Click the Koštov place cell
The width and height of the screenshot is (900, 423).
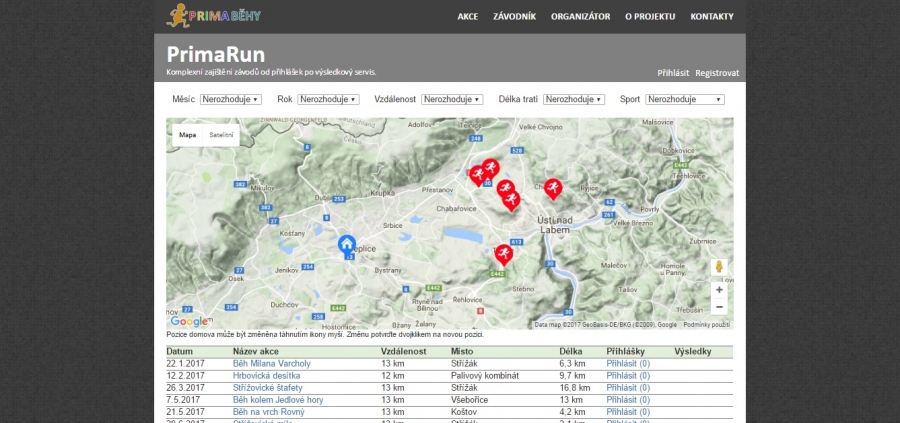pos(463,412)
